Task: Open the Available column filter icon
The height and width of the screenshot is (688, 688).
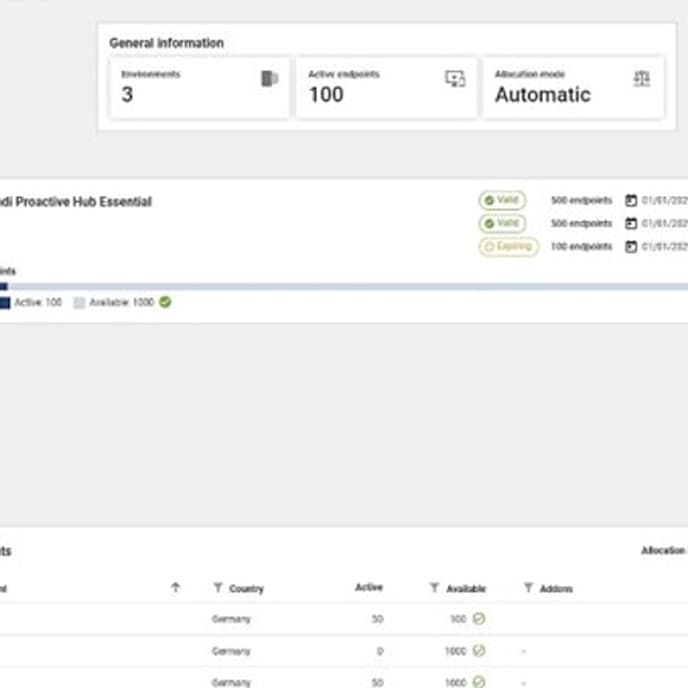Action: 434,588
